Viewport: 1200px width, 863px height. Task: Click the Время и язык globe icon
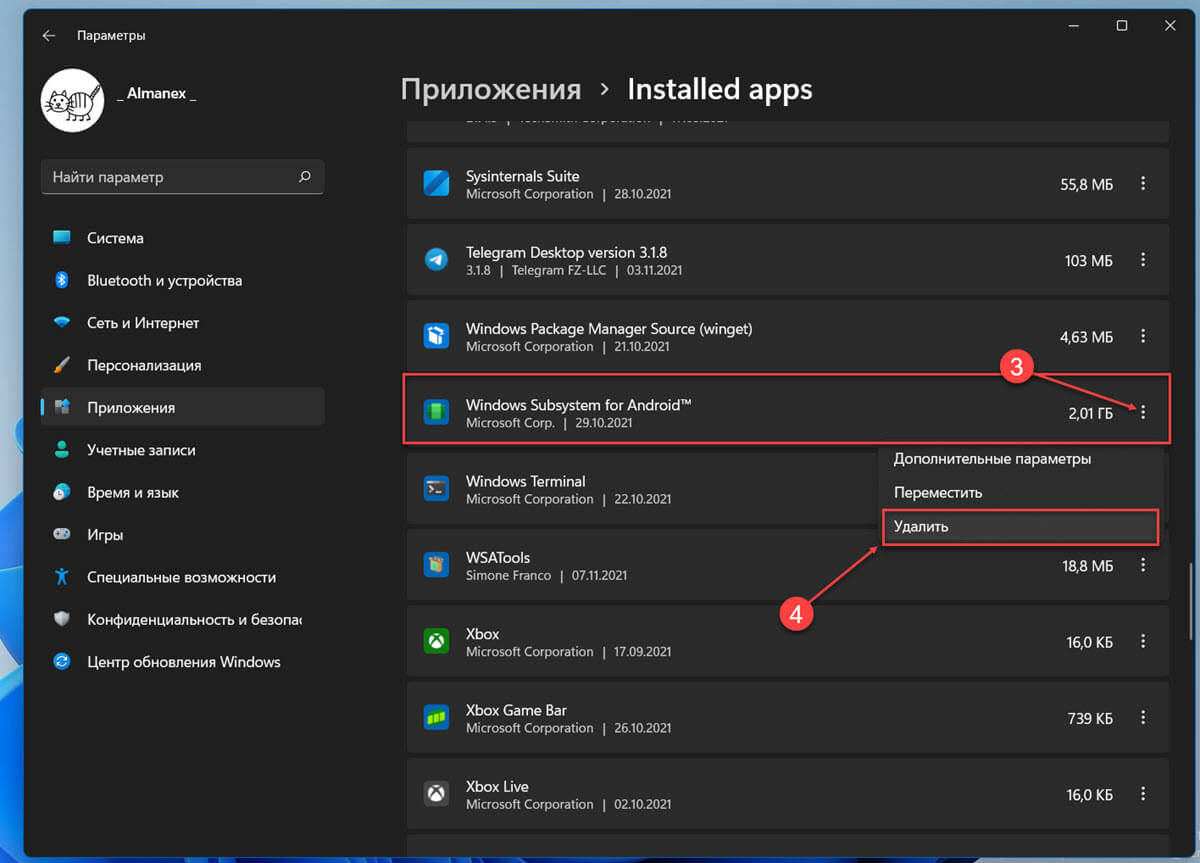click(x=62, y=492)
